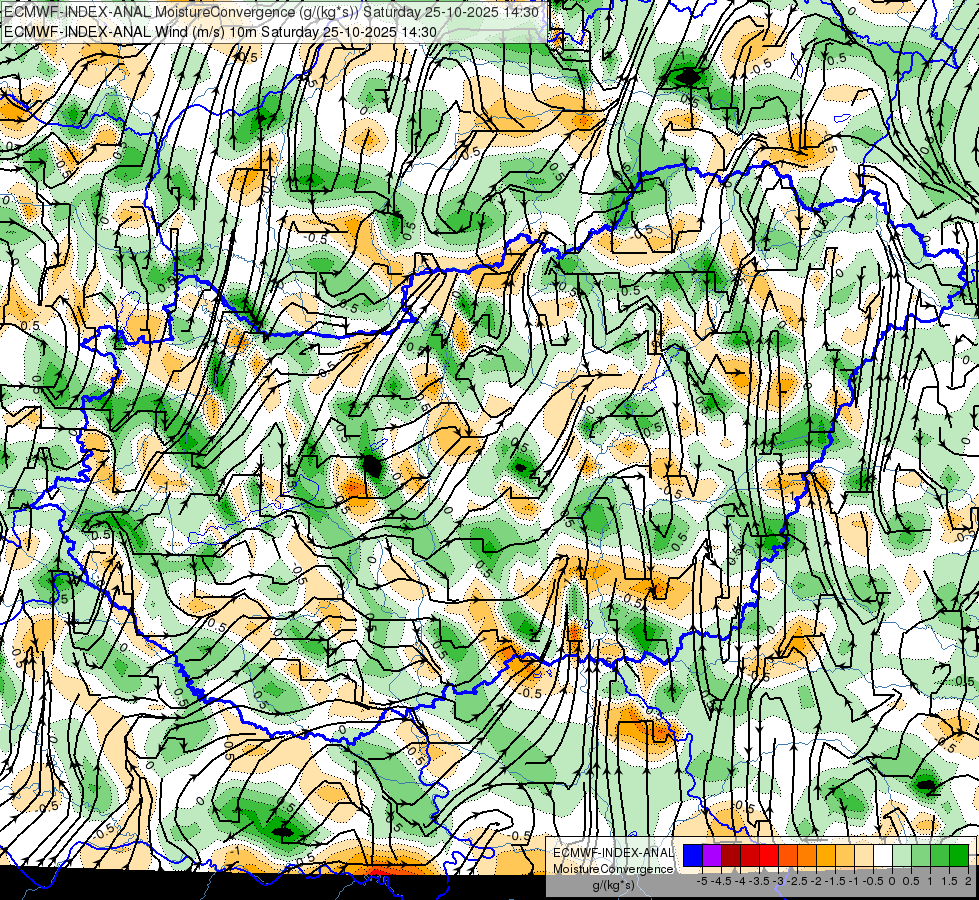979x900 pixels.
Task: Click the -2.5 tick label on legend
Action: tap(797, 881)
